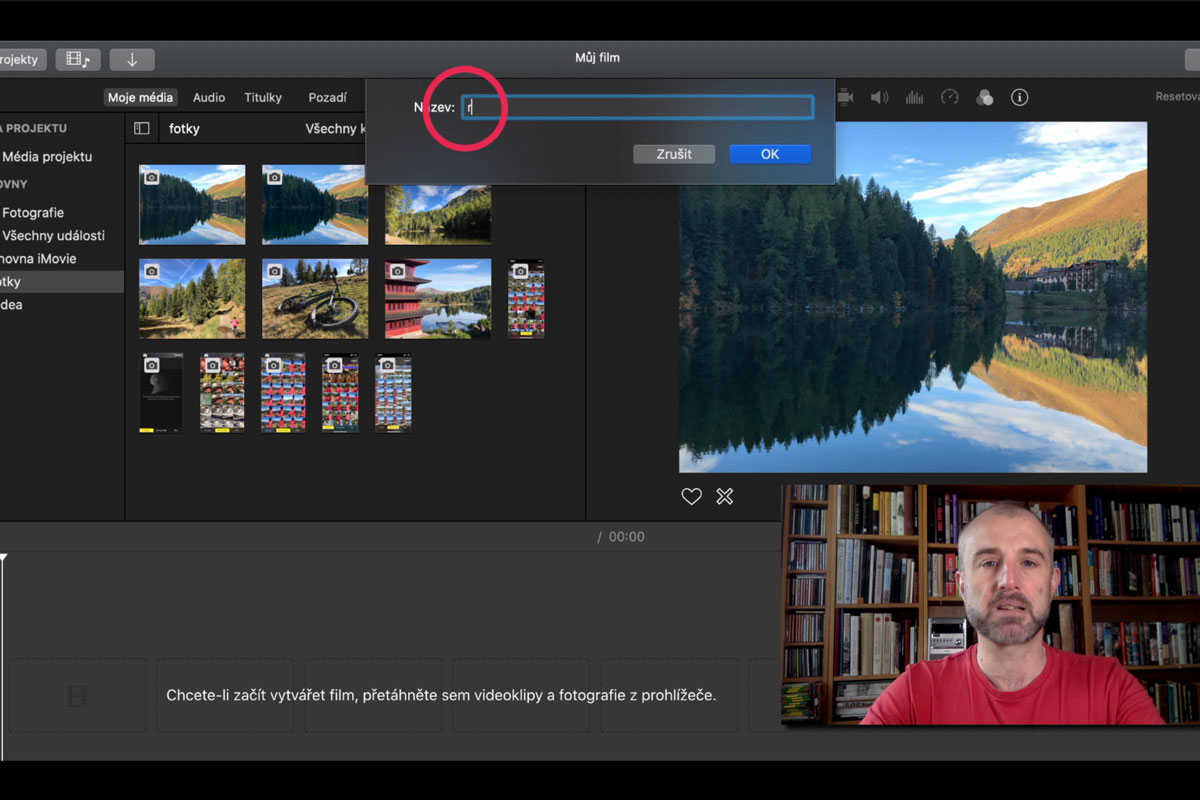
Task: Open the Všechny clip filter dropdown
Action: coord(335,129)
